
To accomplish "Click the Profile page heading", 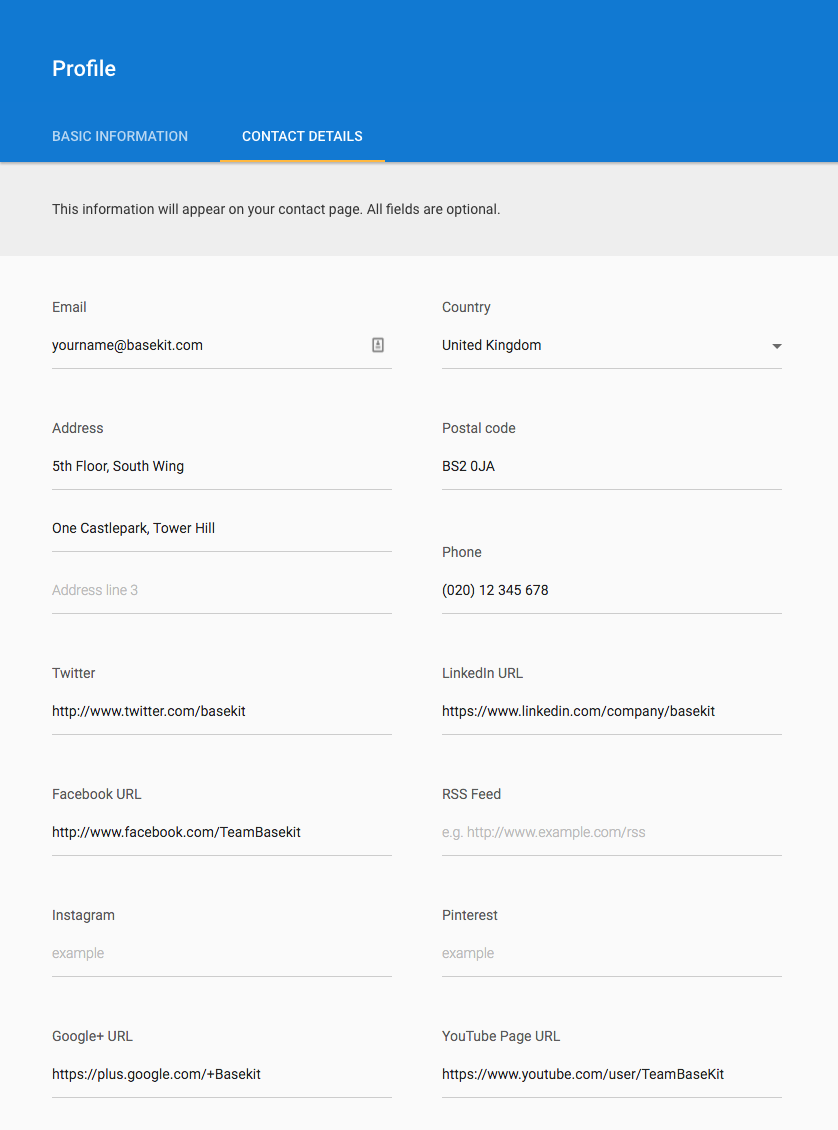I will tap(84, 68).
